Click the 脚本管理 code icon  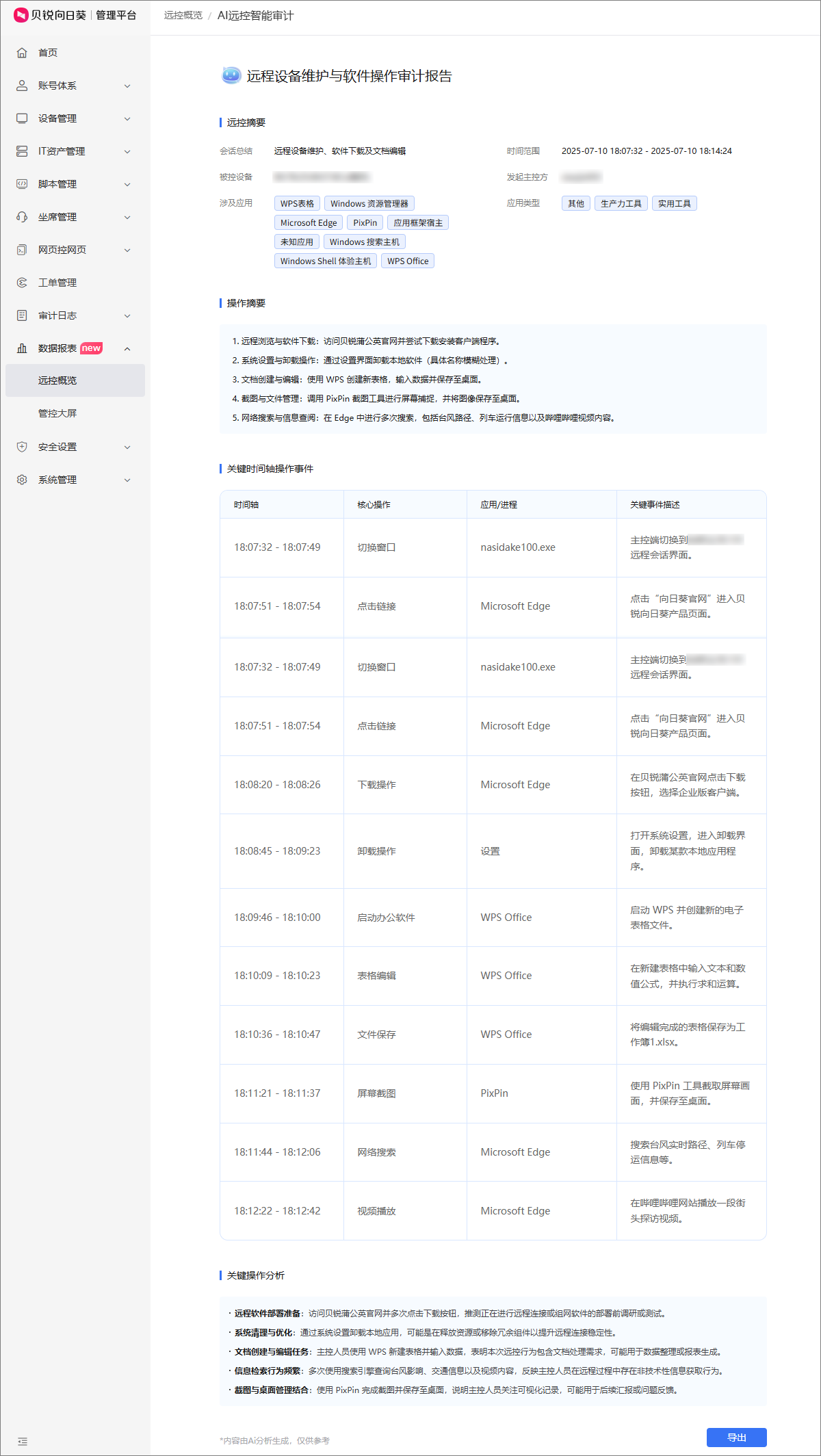22,184
